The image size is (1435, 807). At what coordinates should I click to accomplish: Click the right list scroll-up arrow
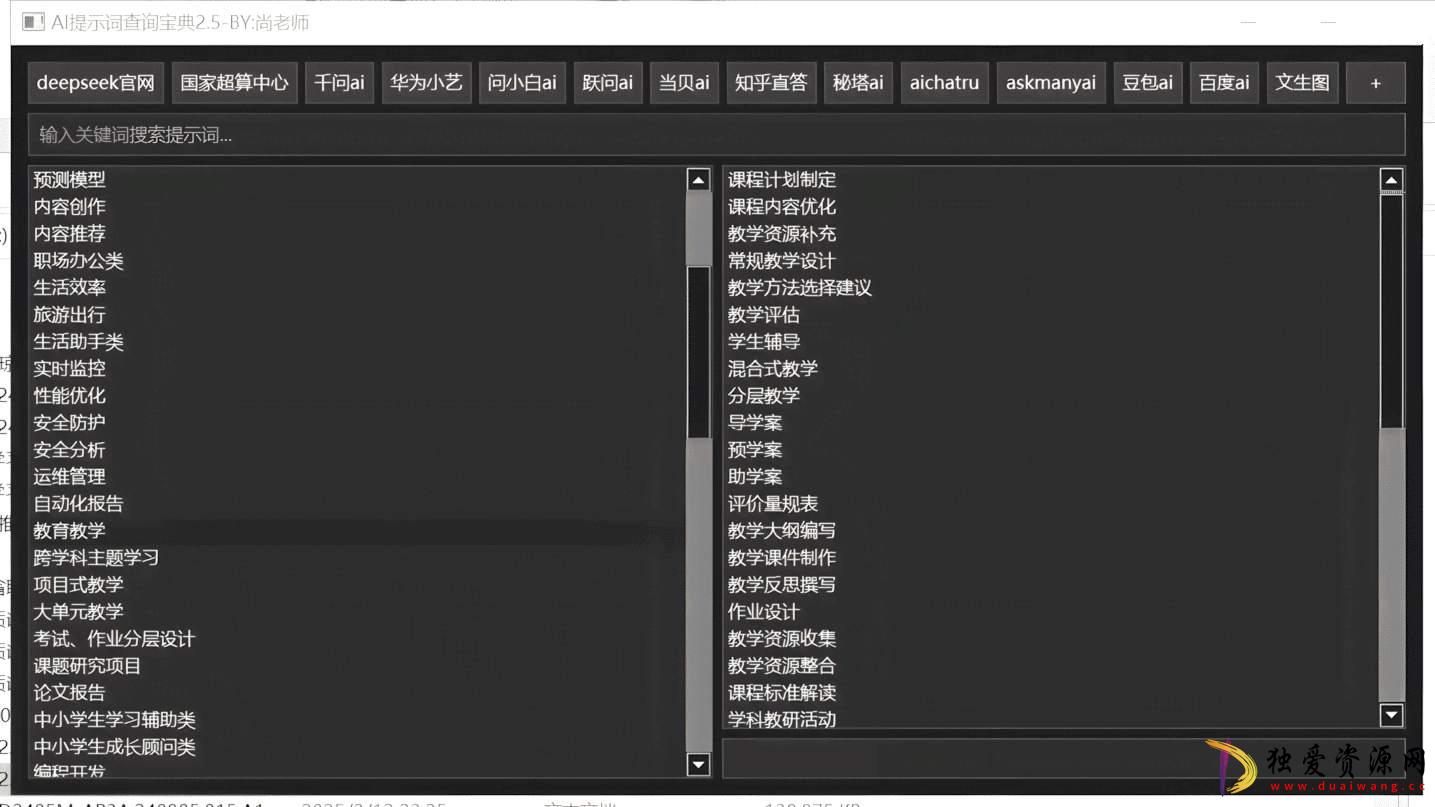1391,180
